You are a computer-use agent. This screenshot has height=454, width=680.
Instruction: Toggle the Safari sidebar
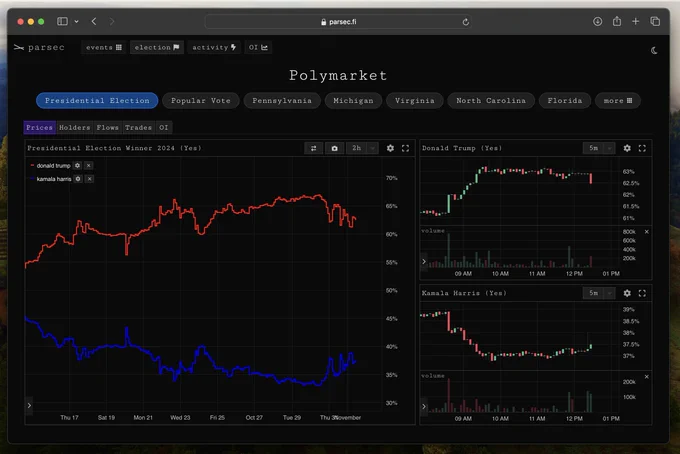(x=62, y=21)
